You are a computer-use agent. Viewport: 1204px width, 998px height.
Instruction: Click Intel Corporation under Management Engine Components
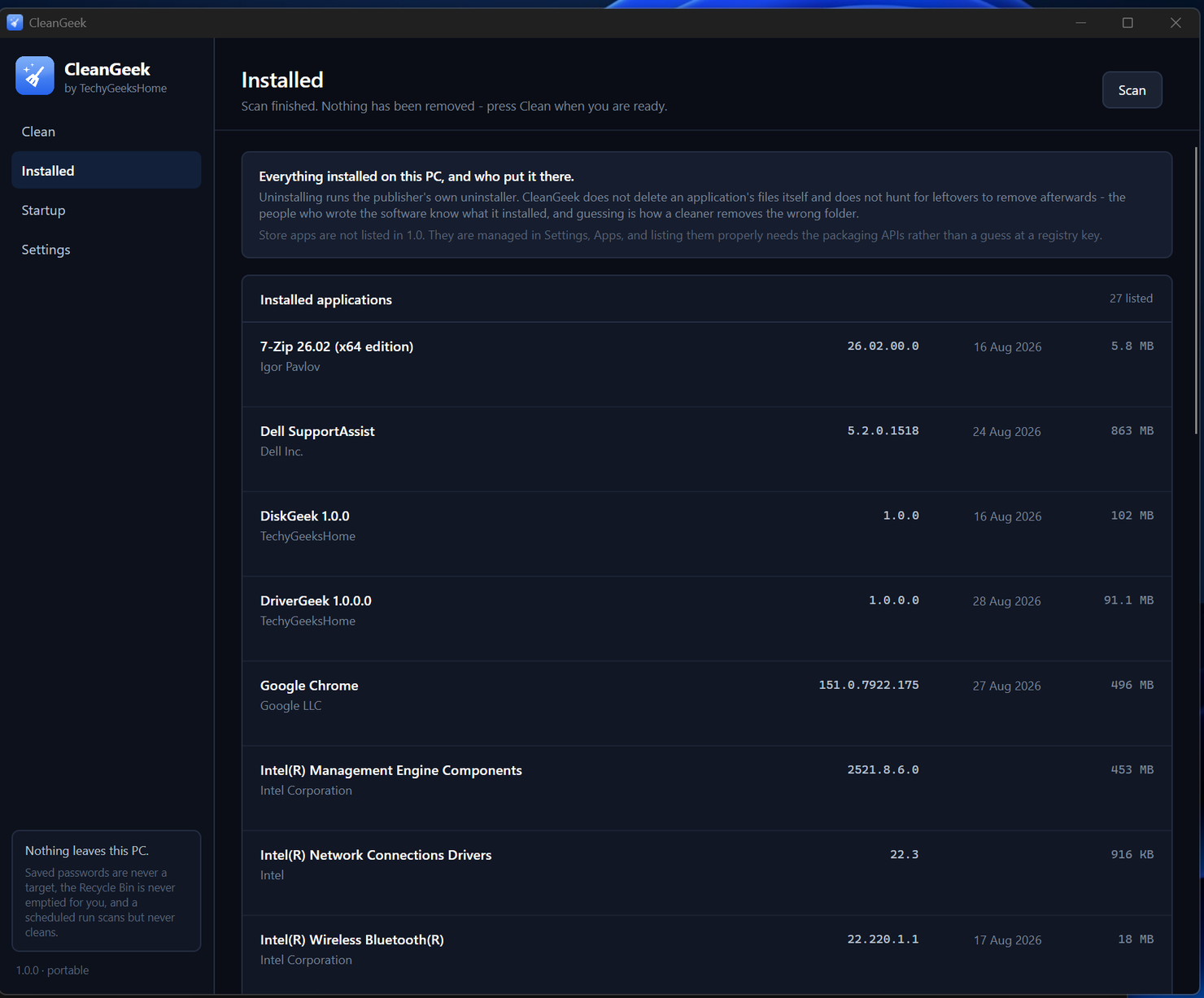(306, 790)
